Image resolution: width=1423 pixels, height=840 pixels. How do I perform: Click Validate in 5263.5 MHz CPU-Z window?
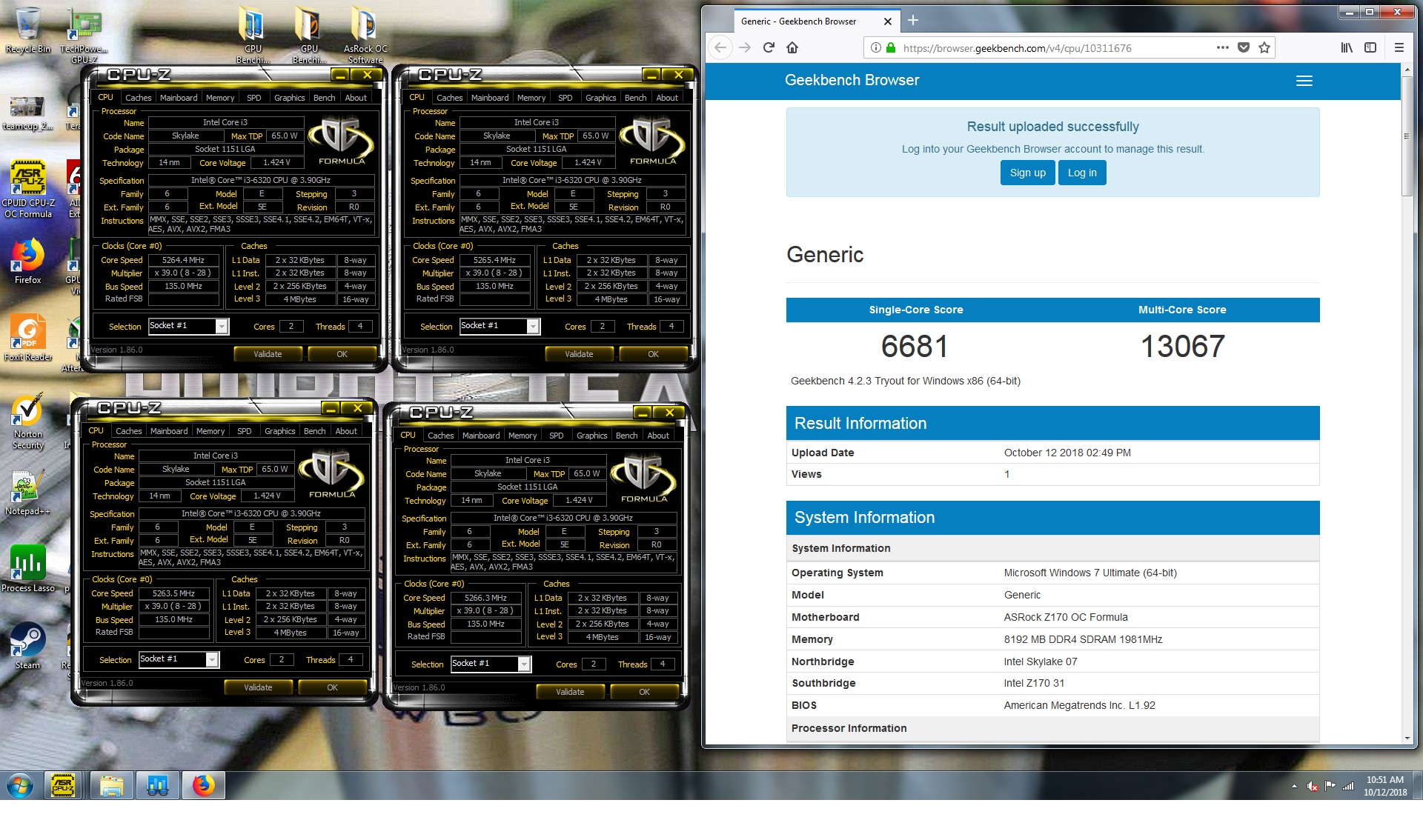[258, 688]
